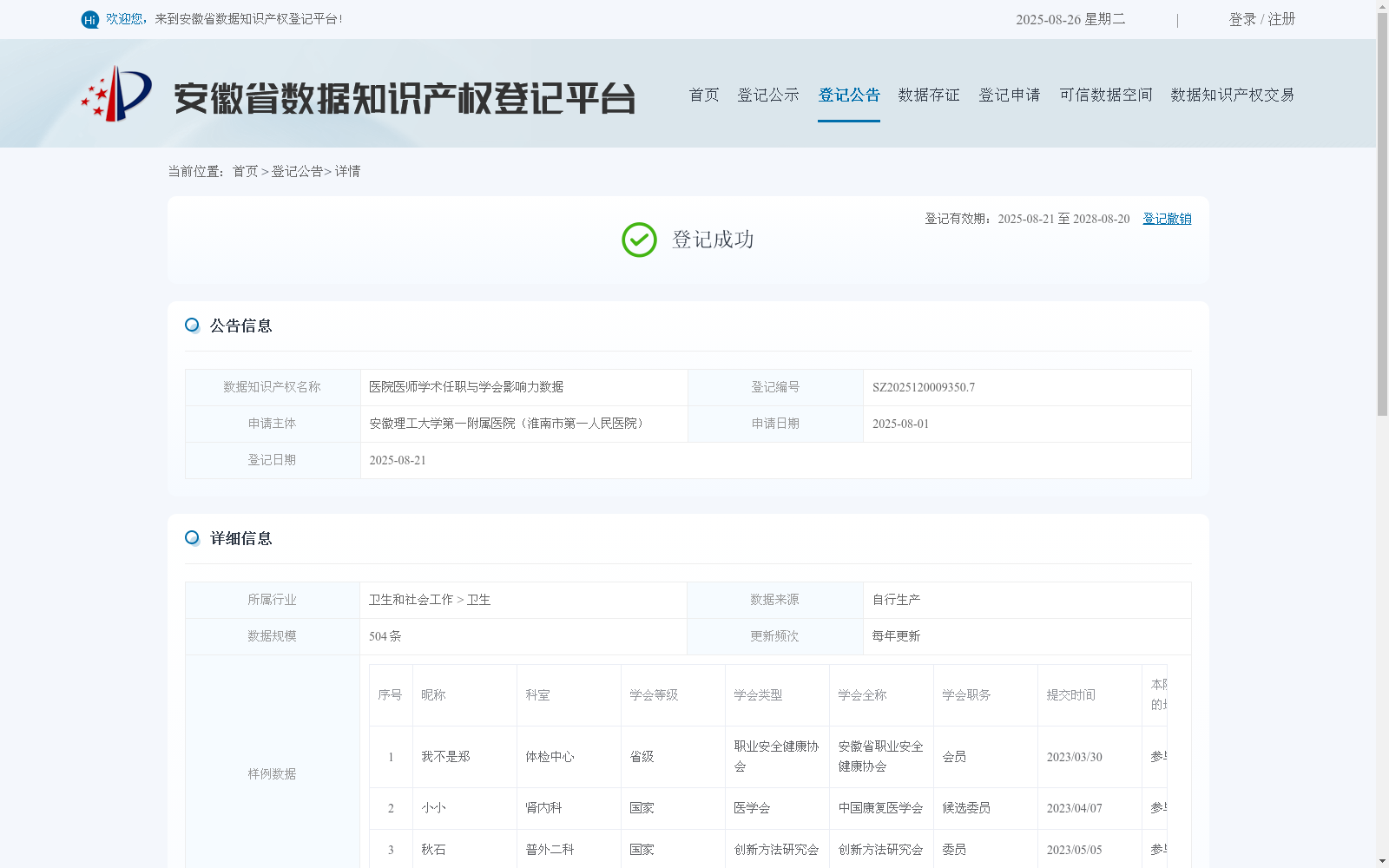Click the application date 2025-08-01
The image size is (1389, 868).
coord(900,424)
